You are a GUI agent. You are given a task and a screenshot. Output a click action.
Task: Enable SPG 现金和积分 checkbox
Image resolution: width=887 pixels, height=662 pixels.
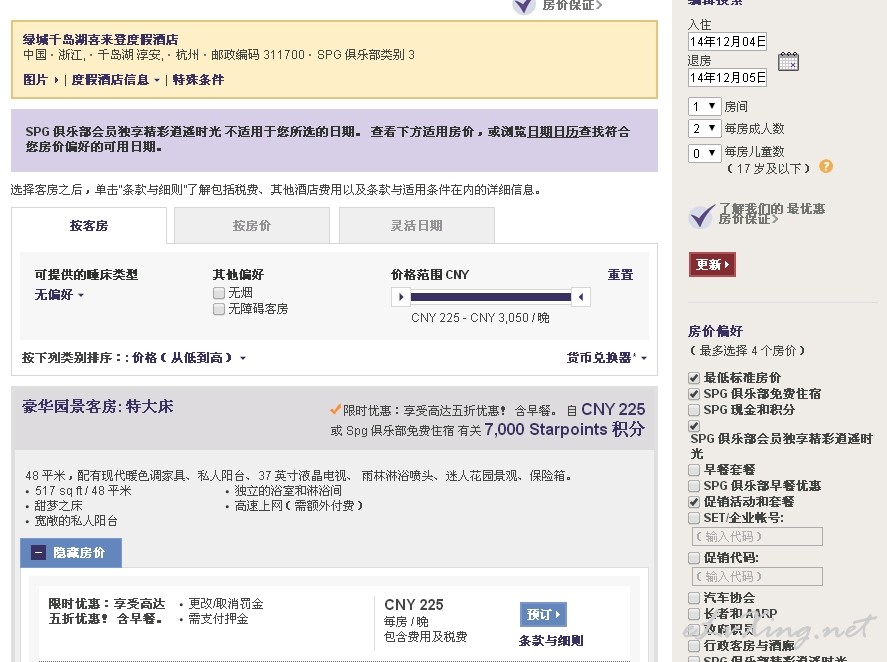tap(694, 410)
